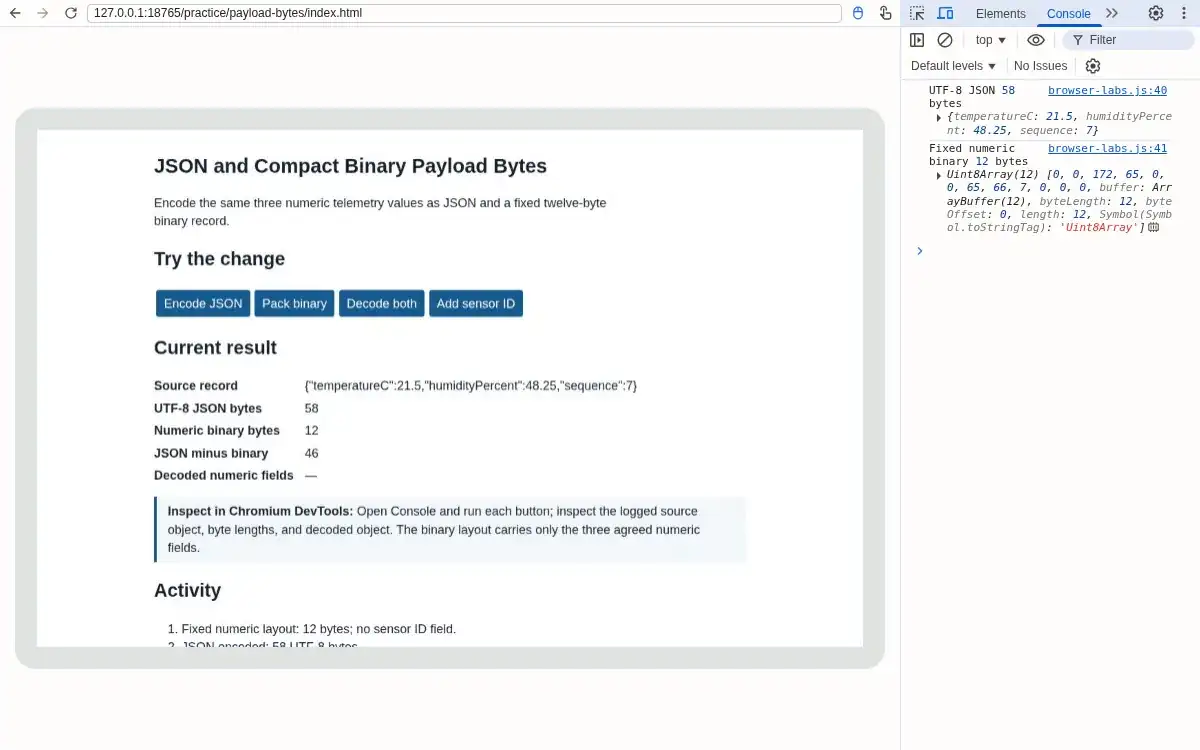Click the memory inspector icon after Uint8Array
This screenshot has height=750, width=1200.
click(1153, 228)
